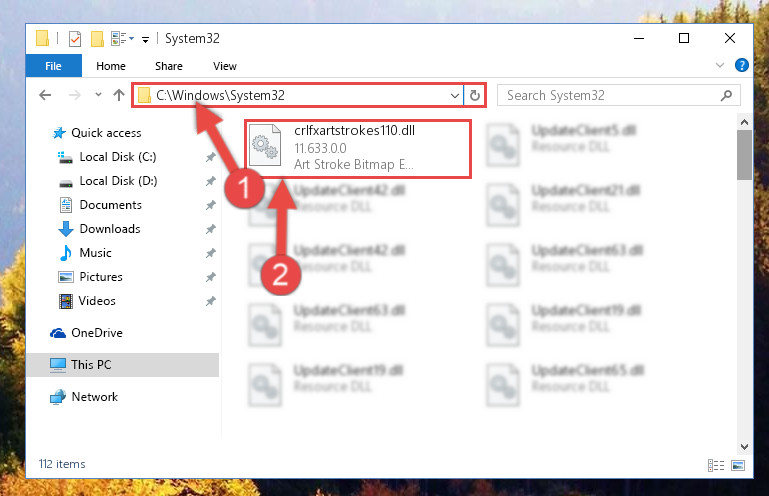This screenshot has height=496, width=769.
Task: Click the scroll up arrow of file list
Action: click(744, 122)
